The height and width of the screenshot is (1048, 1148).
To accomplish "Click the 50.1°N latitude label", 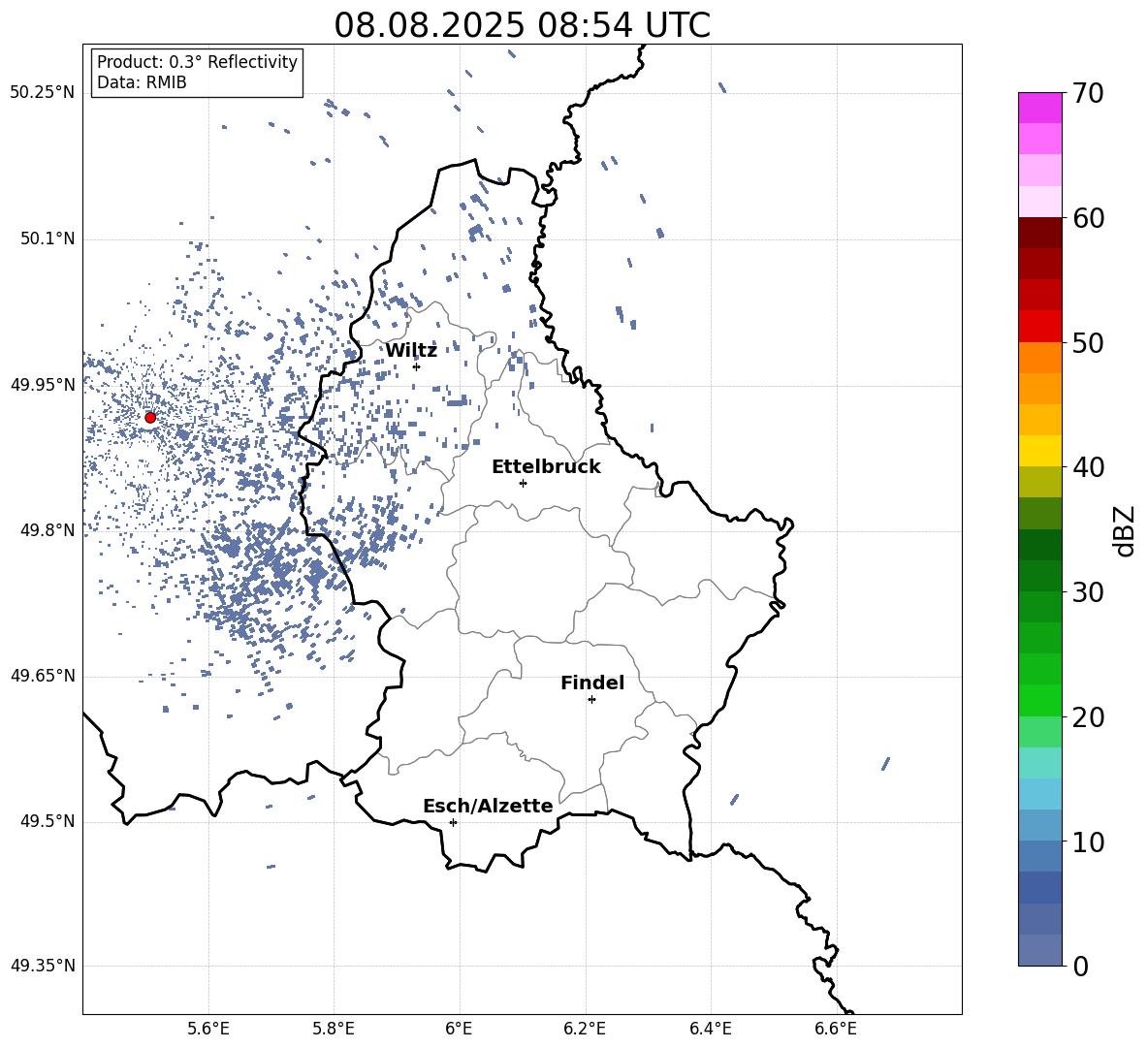I will [x=48, y=239].
